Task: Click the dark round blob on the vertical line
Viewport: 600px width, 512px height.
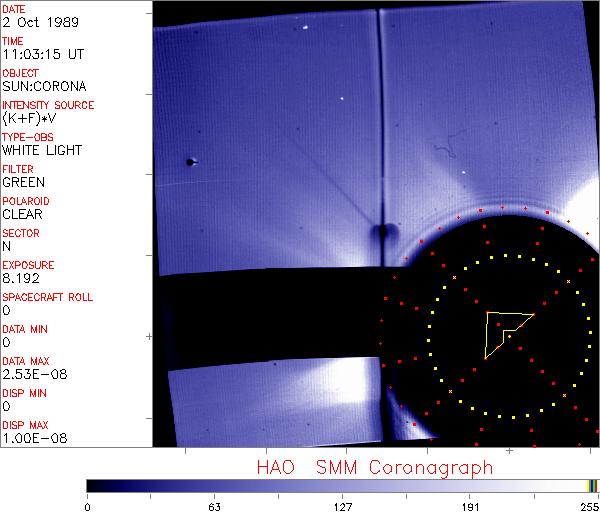Action: click(x=380, y=234)
